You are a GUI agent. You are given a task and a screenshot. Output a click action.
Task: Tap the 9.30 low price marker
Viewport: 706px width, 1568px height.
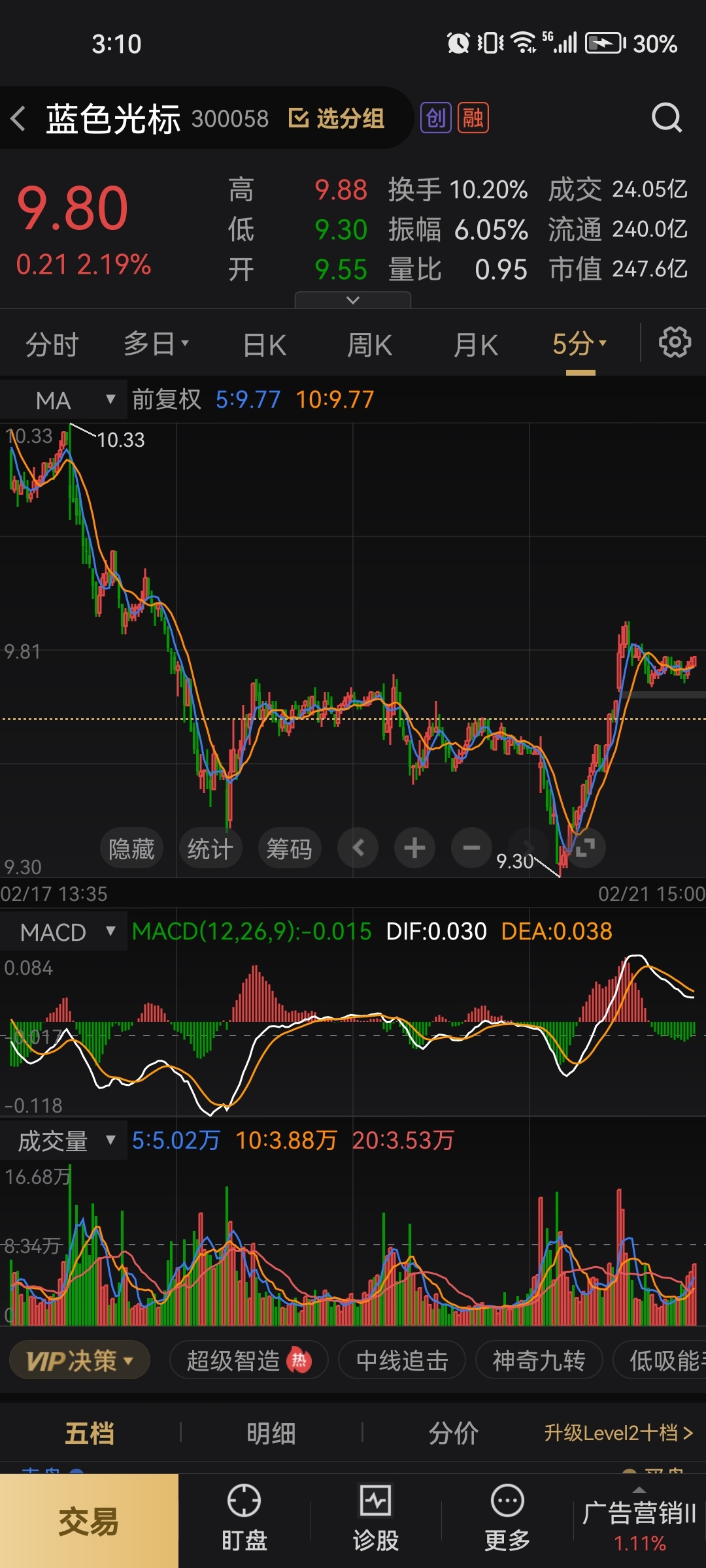[515, 861]
